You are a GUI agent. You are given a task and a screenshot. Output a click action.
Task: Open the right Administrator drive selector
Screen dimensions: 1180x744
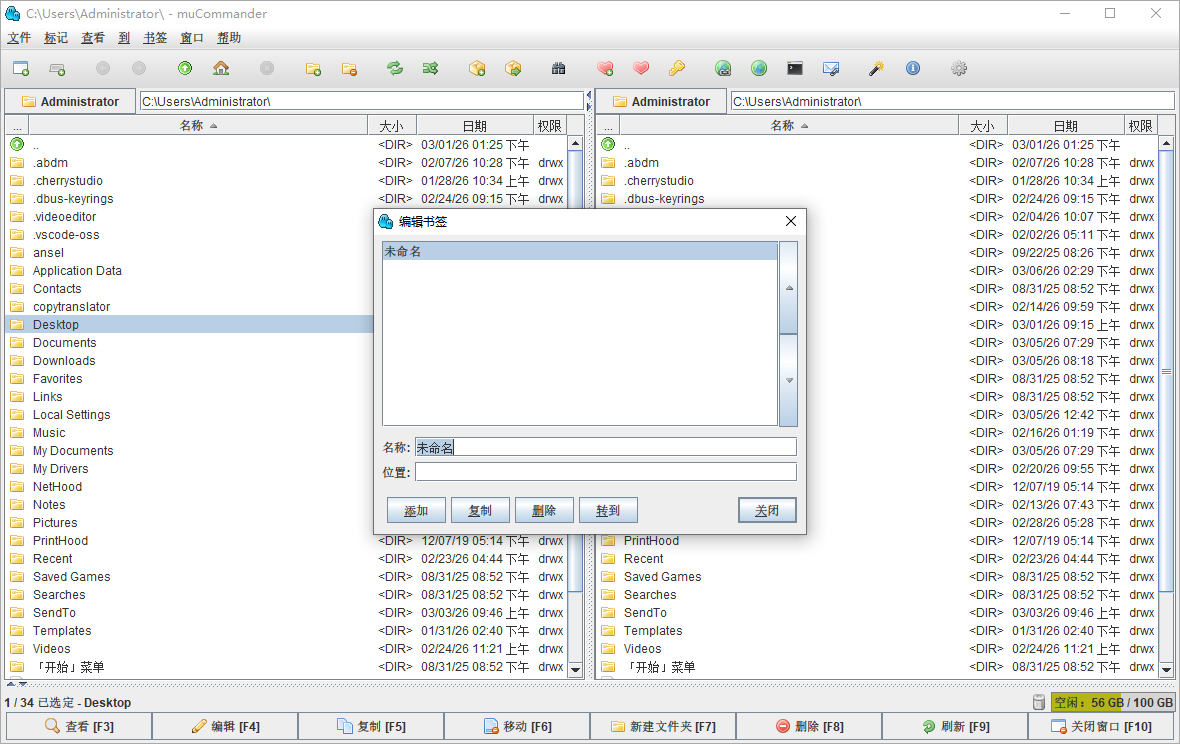pyautogui.click(x=660, y=100)
